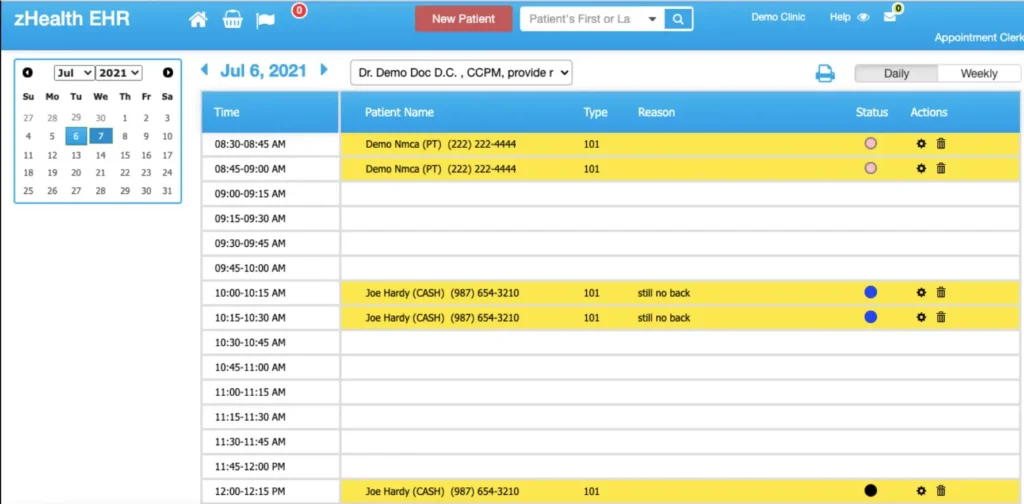Expand the patient search dropdown arrow
Image resolution: width=1024 pixels, height=504 pixels.
coord(652,20)
